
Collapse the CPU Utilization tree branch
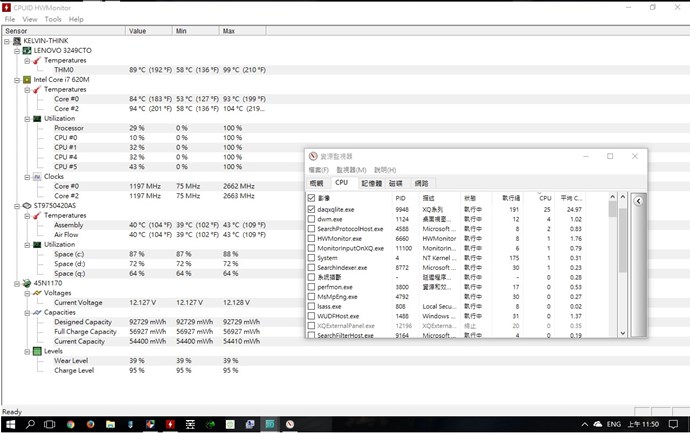click(x=26, y=118)
